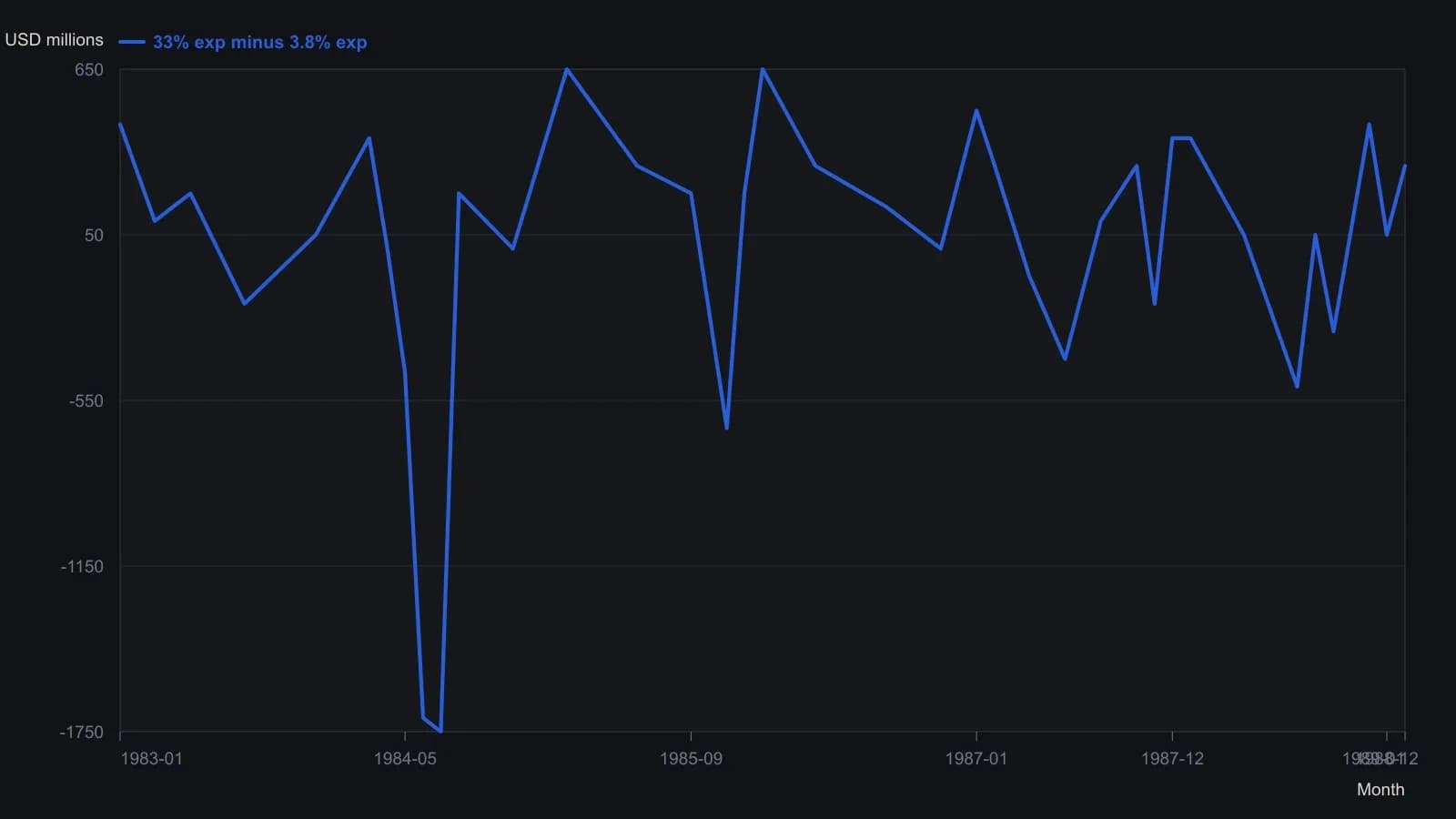
Task: Click the 1984-05 x-axis label
Action: [x=405, y=759]
